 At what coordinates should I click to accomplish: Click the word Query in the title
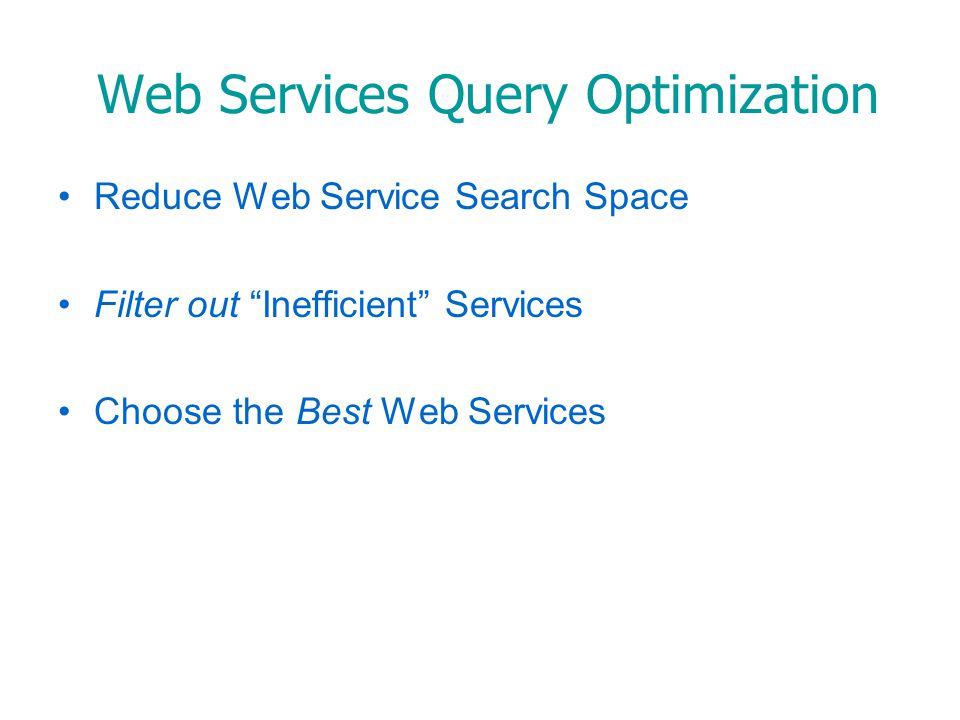click(x=498, y=97)
